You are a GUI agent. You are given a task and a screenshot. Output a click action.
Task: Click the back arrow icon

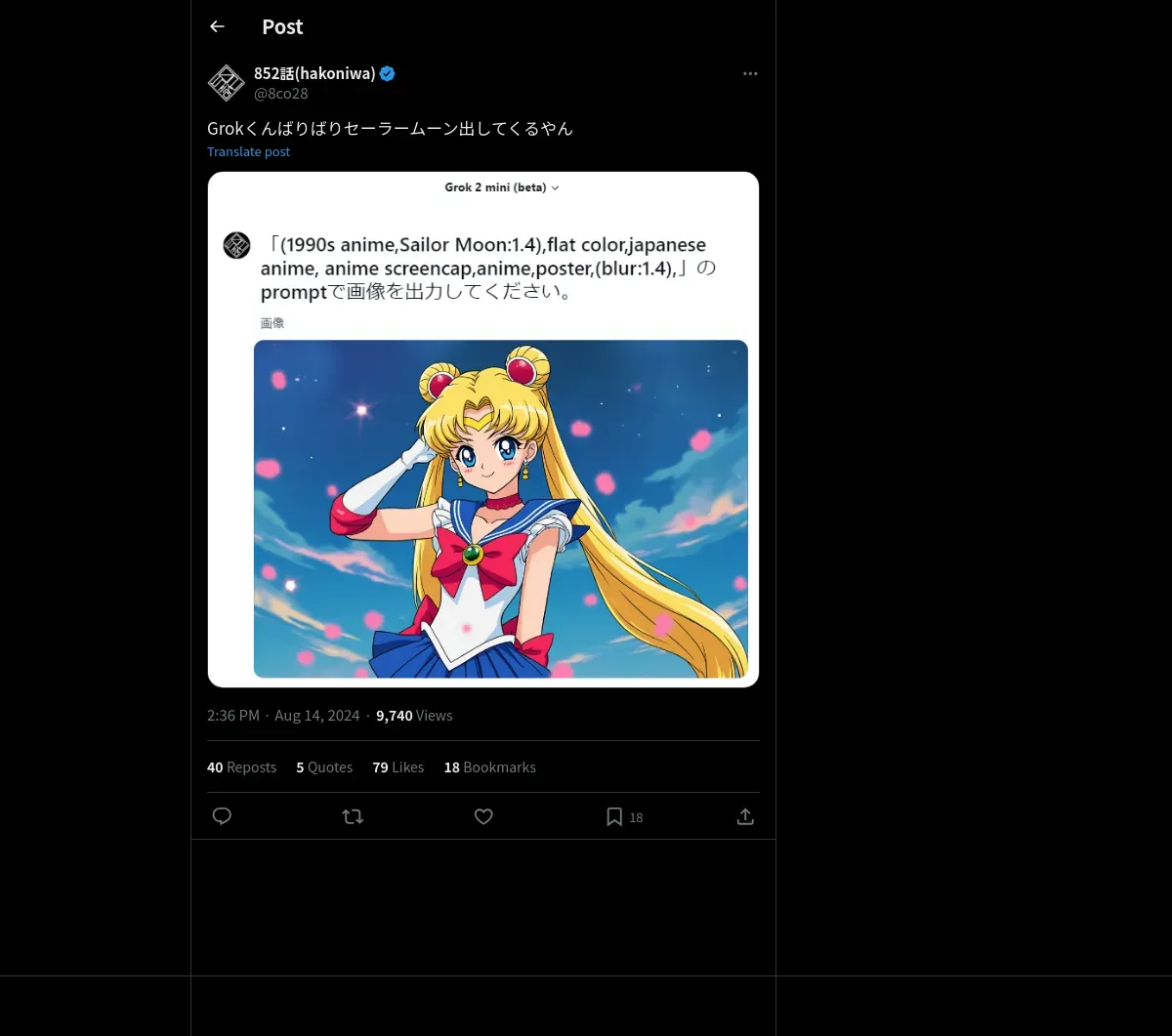tap(217, 26)
